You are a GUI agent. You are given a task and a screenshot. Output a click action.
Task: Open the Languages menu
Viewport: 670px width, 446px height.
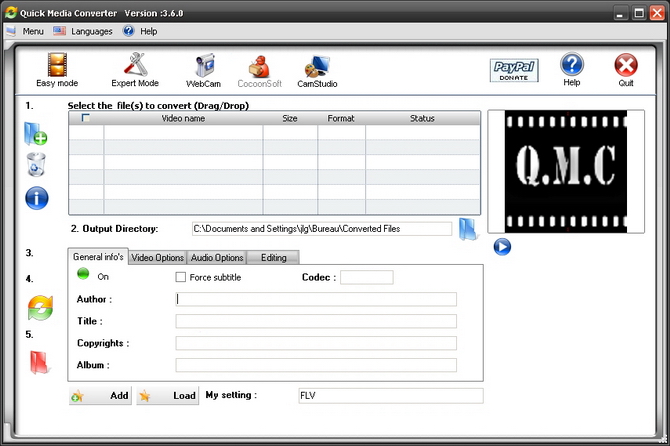[x=83, y=31]
